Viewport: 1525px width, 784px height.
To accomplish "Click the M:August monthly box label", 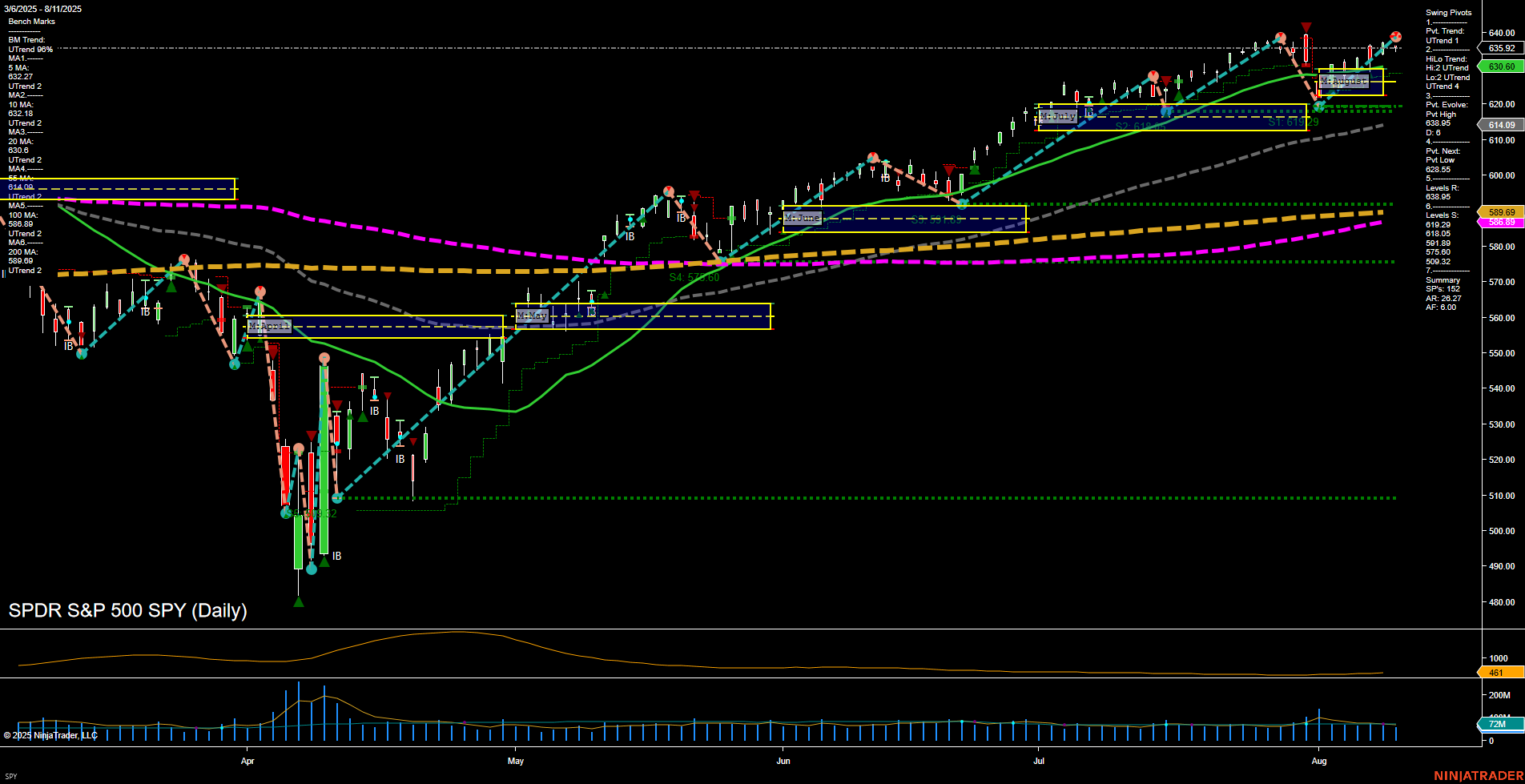I will tap(1343, 82).
